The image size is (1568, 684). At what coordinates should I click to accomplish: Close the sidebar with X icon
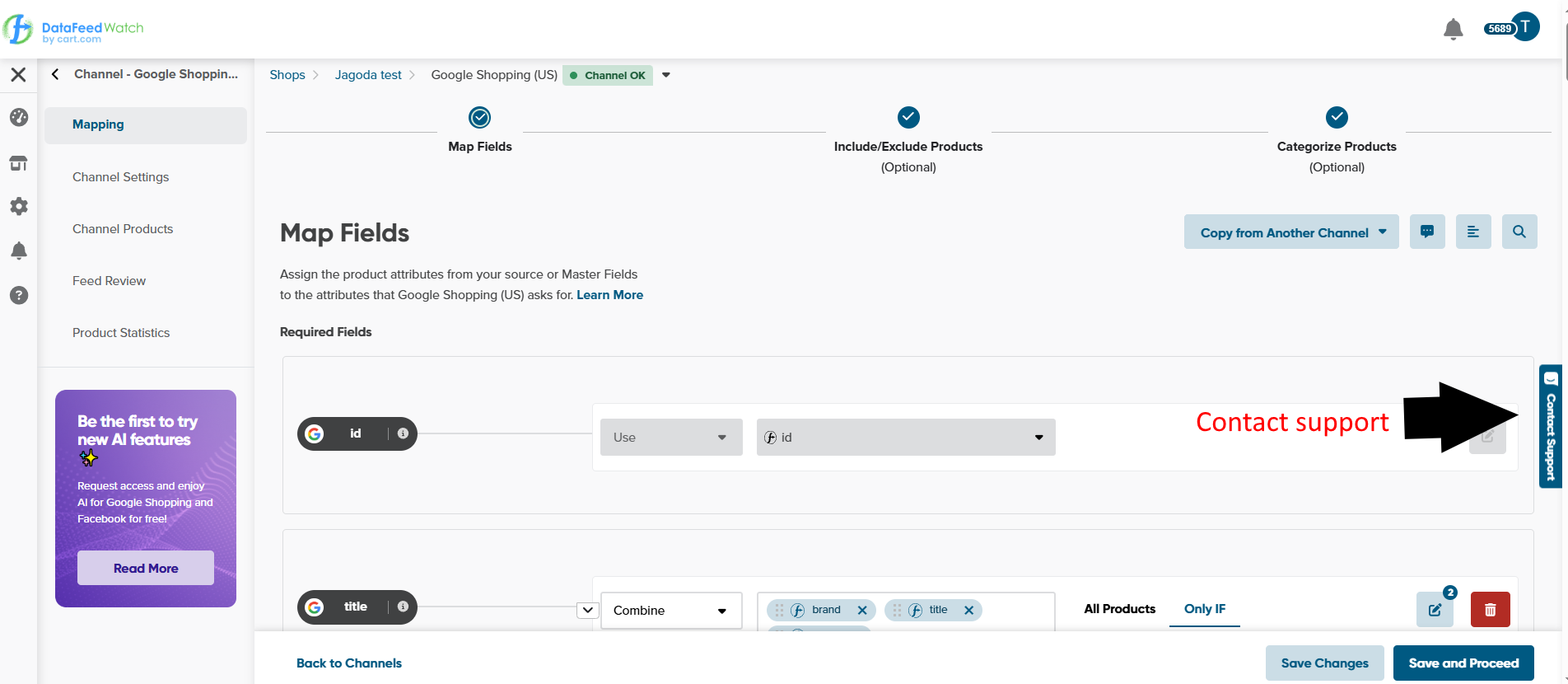coord(18,75)
